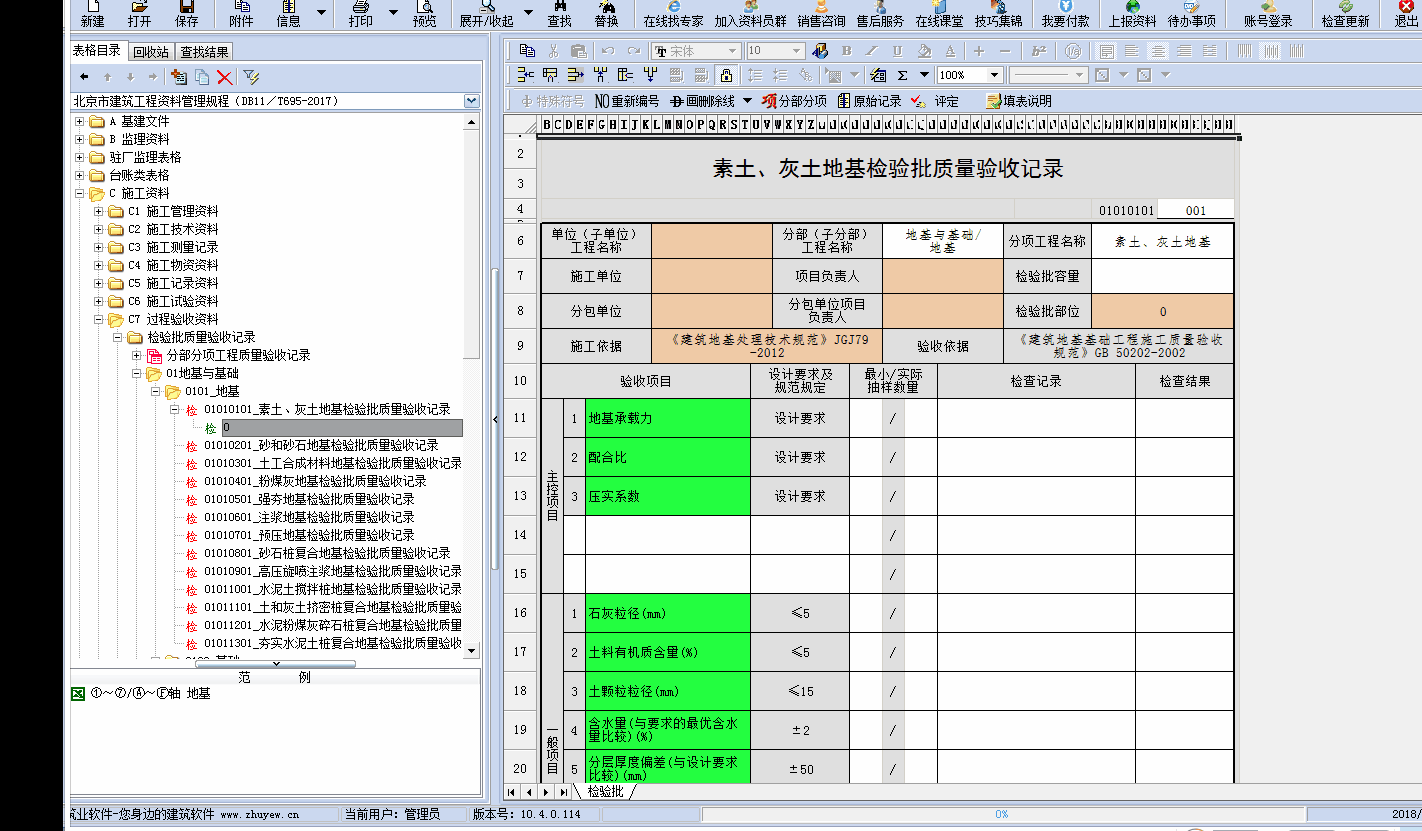
Task: Switch to the 回收站 tab
Action: (150, 52)
